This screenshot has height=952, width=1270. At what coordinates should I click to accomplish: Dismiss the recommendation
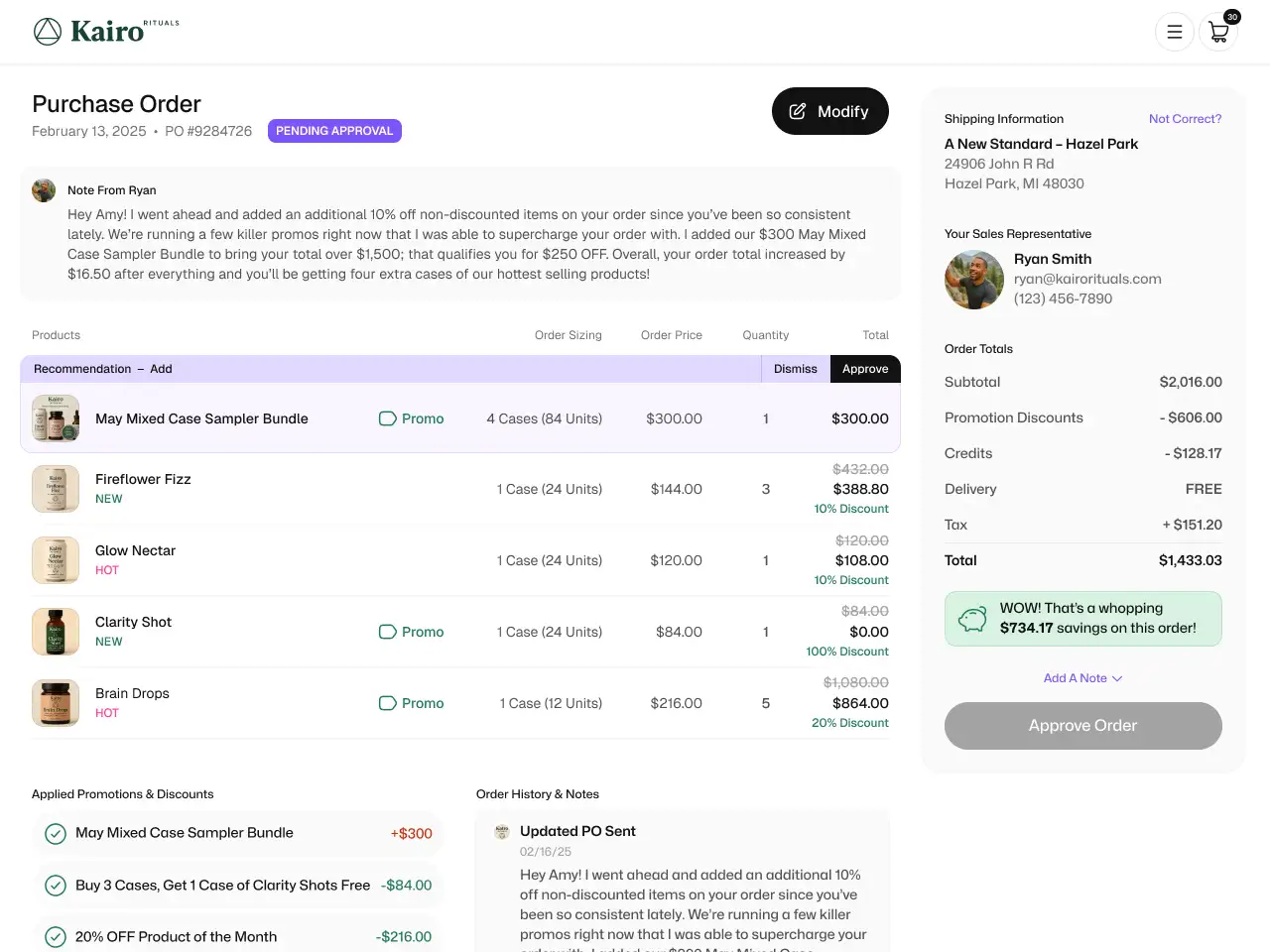[x=796, y=369]
